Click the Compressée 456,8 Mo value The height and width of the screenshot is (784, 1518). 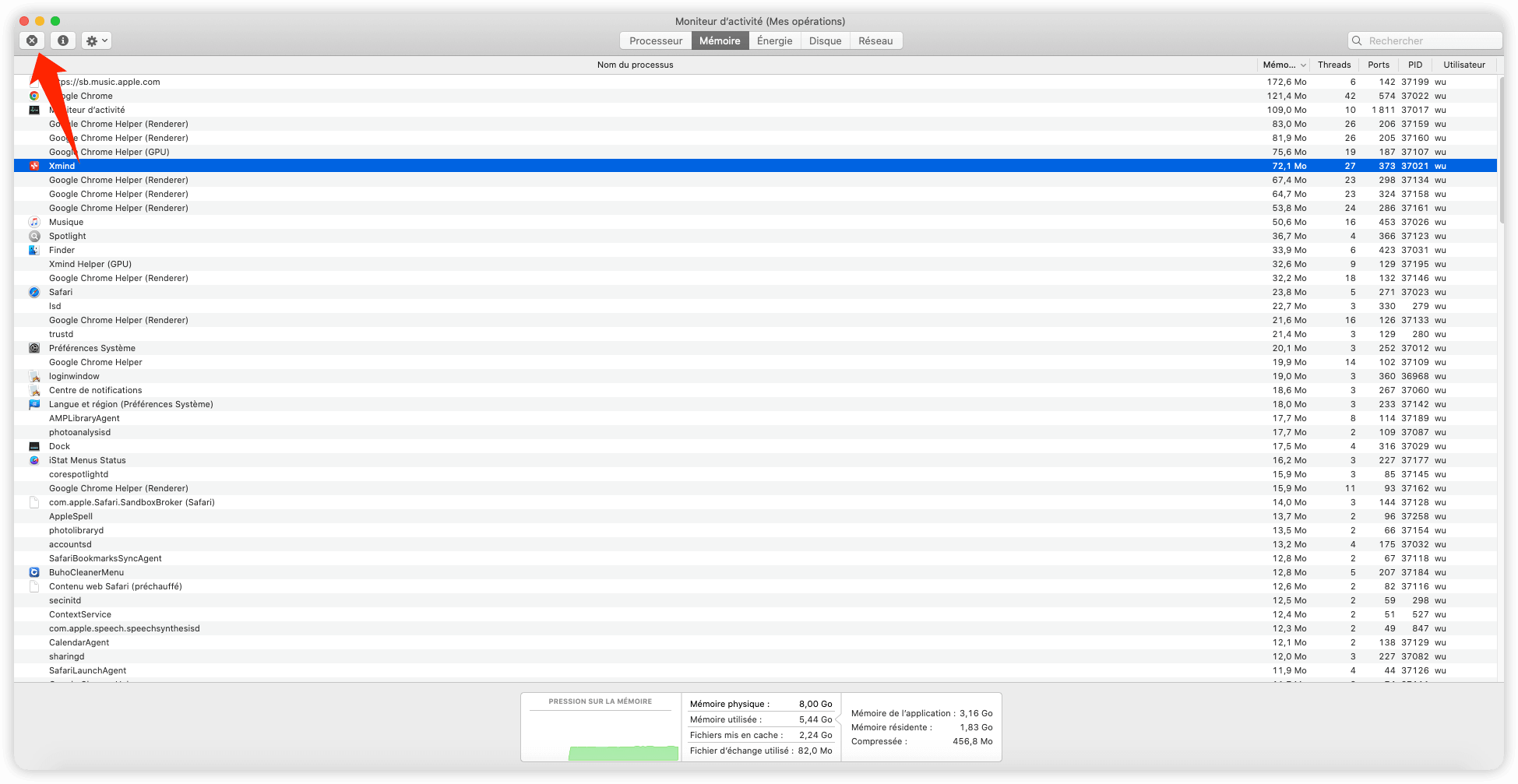[972, 741]
